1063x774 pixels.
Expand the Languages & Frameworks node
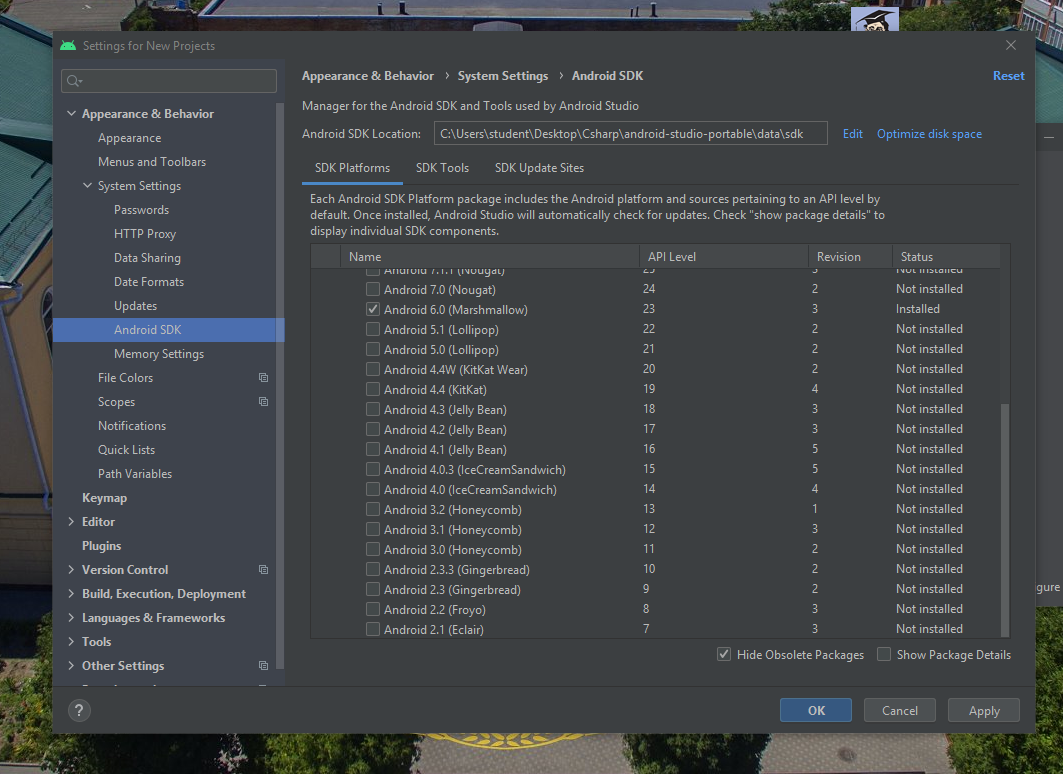coord(71,617)
